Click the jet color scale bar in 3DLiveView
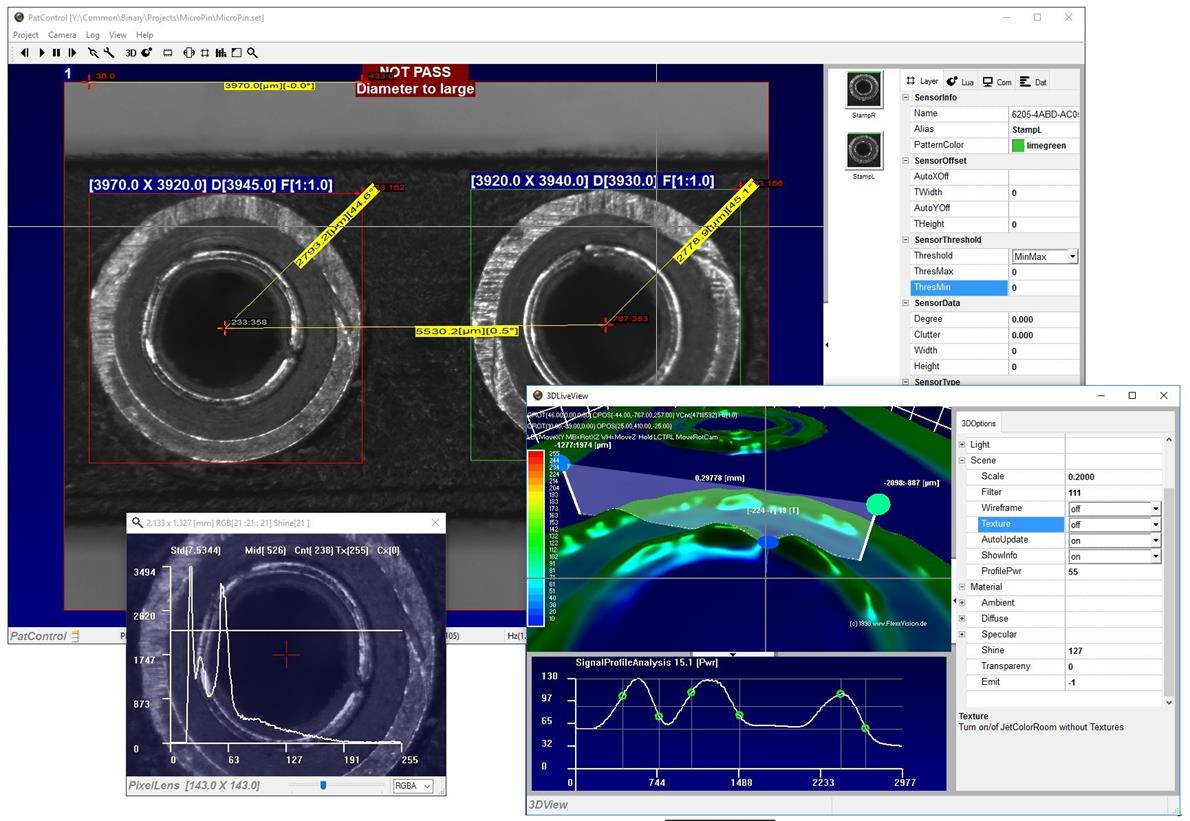 tap(536, 538)
